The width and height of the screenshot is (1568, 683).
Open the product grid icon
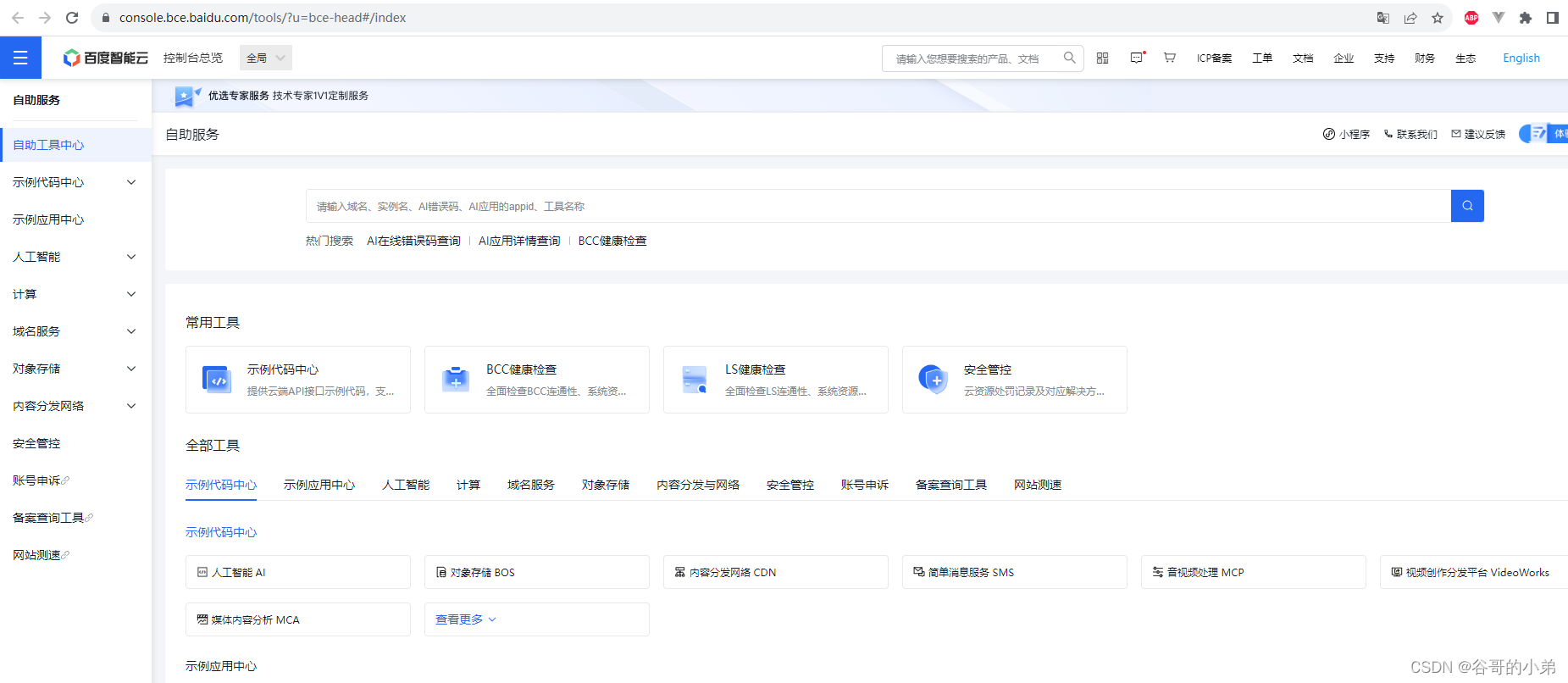click(1103, 58)
